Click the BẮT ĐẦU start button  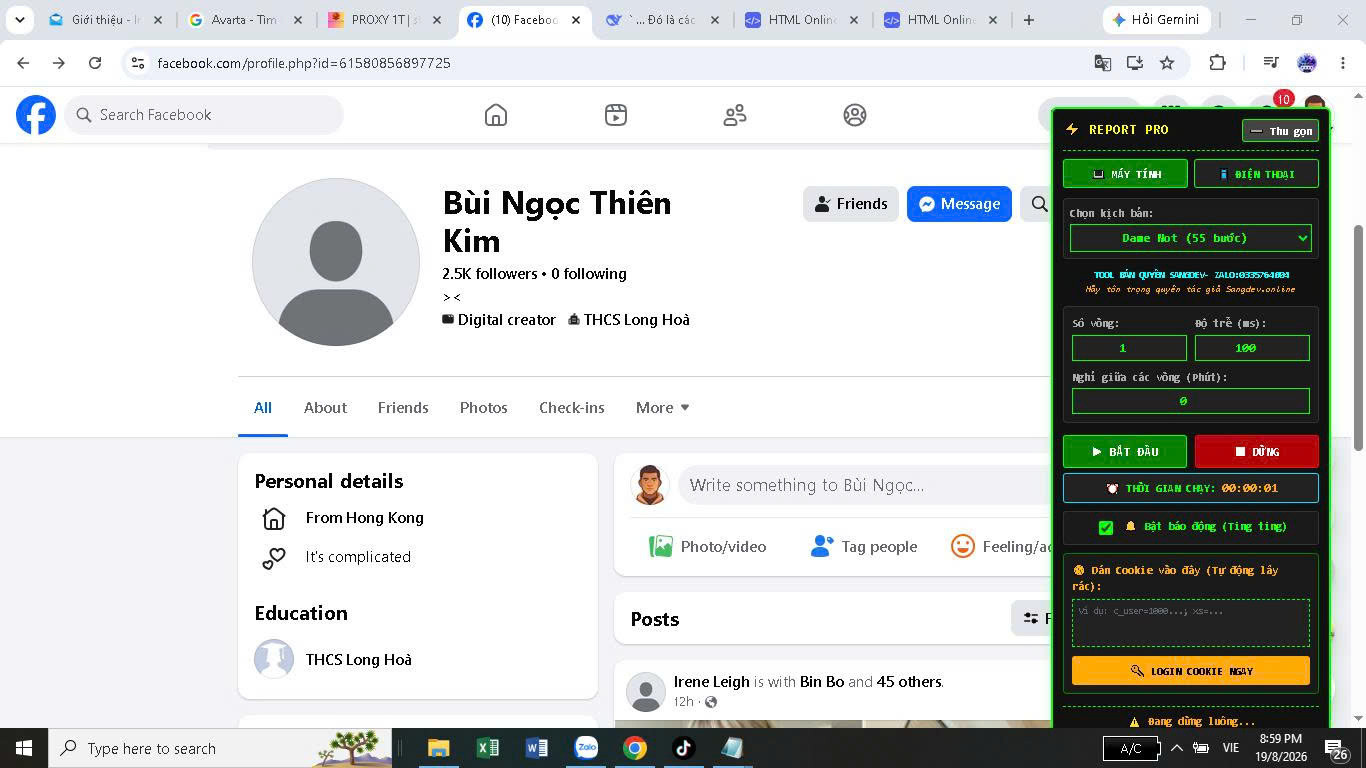1125,452
